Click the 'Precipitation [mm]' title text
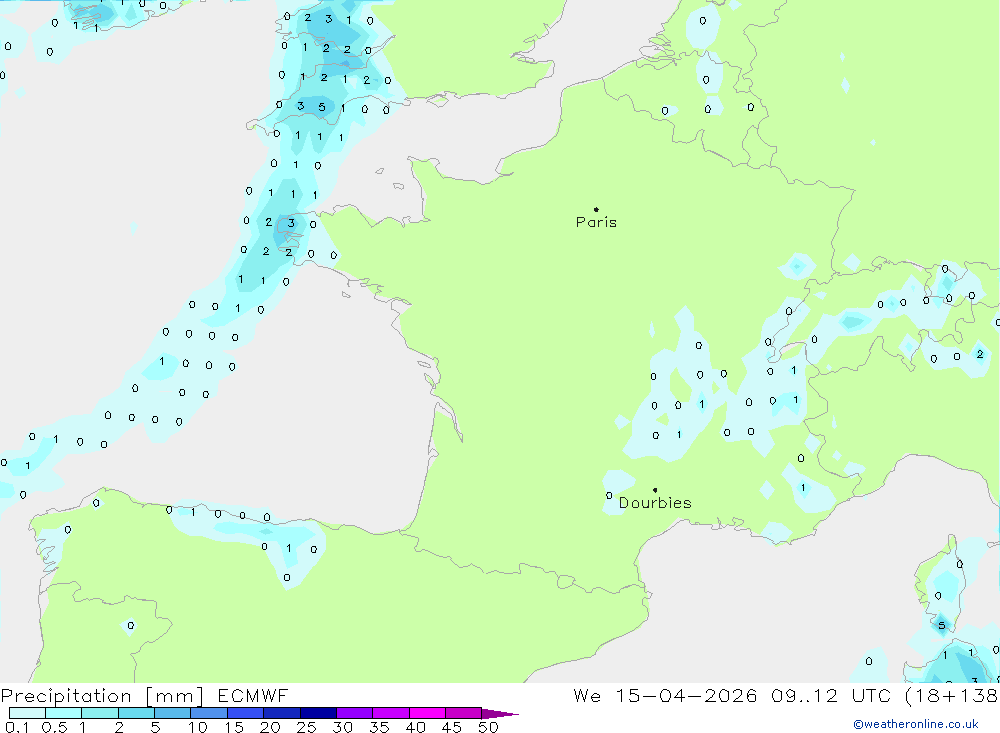Image resolution: width=1000 pixels, height=733 pixels. pos(102,696)
